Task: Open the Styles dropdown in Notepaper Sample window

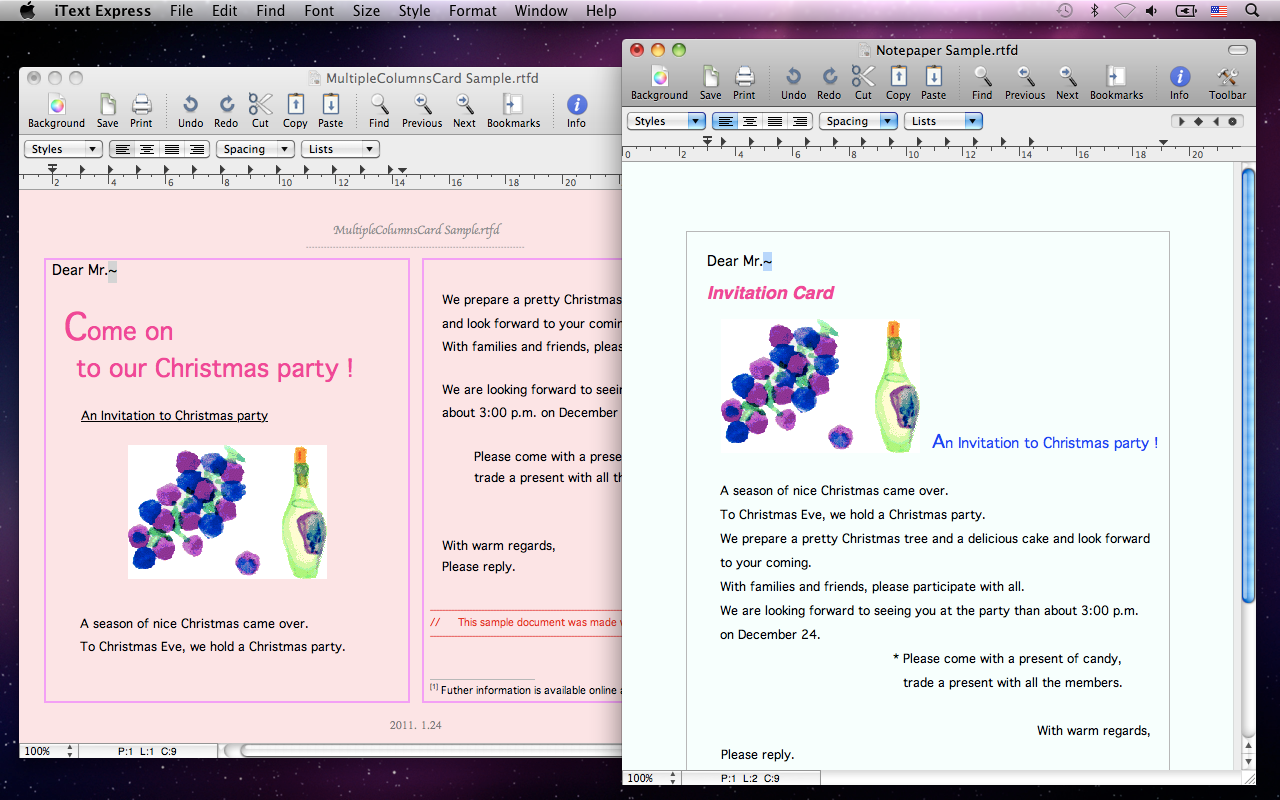Action: click(667, 121)
